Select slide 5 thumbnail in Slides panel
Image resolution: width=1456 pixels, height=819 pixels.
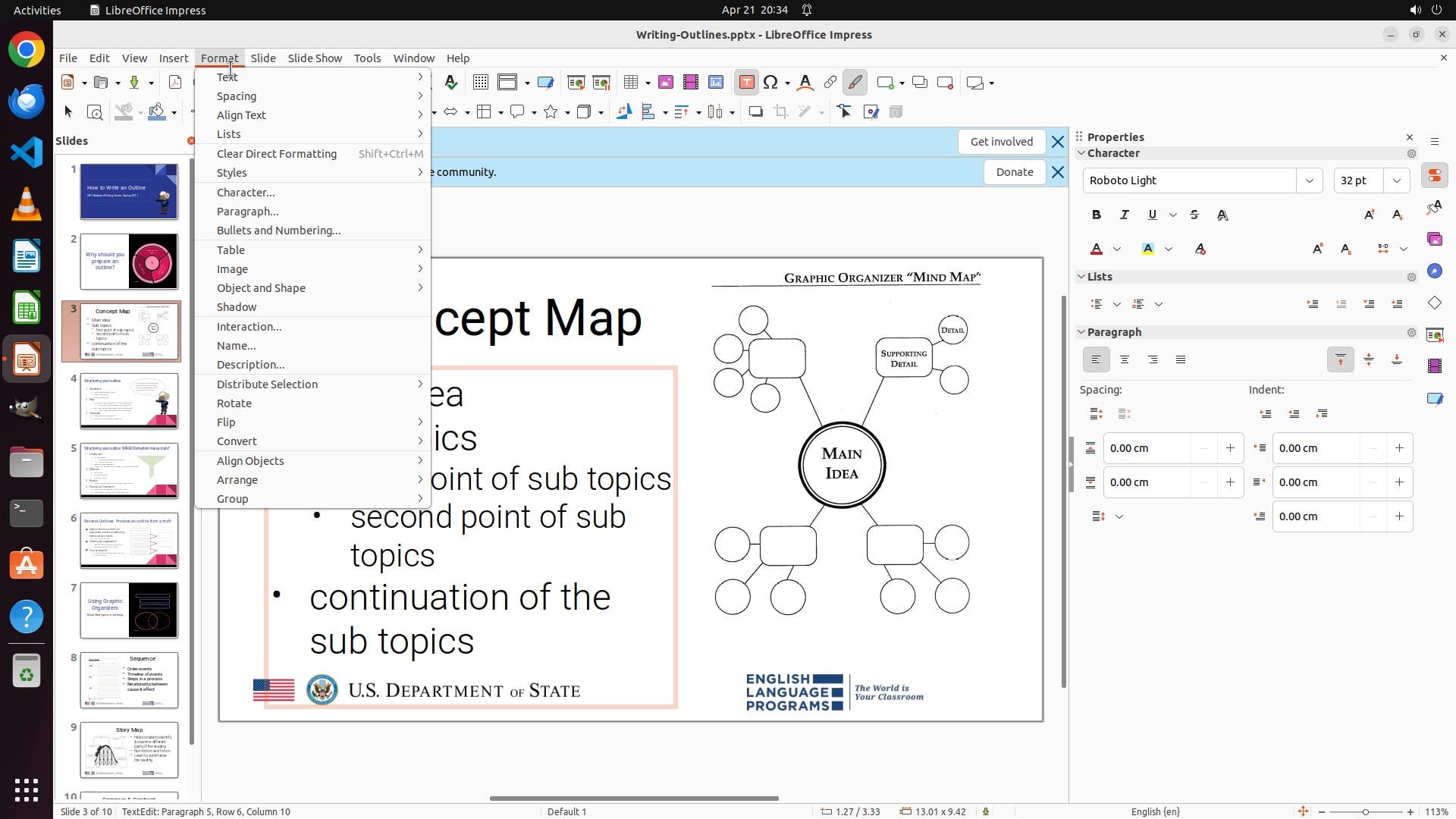point(129,471)
